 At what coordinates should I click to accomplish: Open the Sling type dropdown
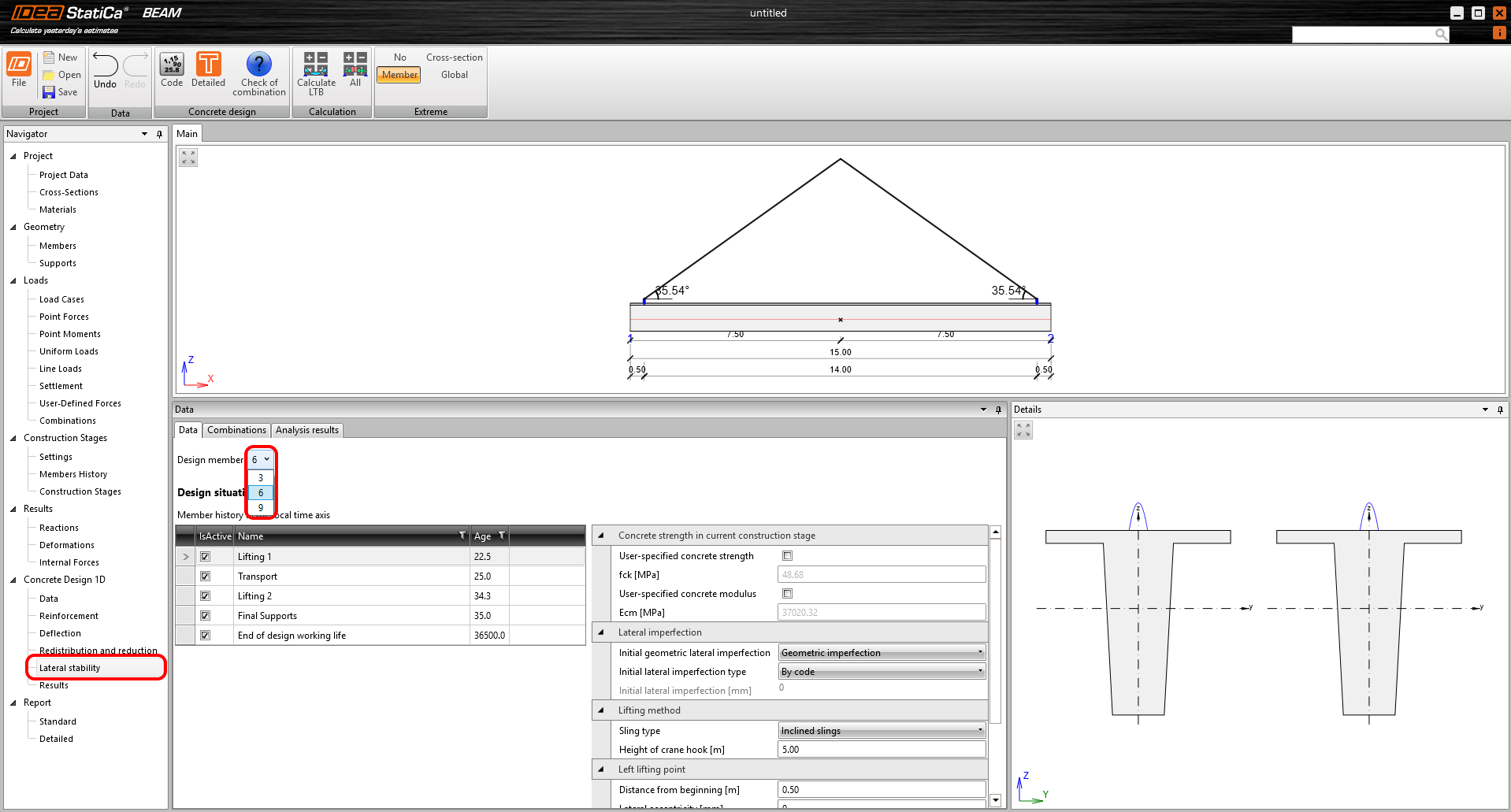(882, 731)
